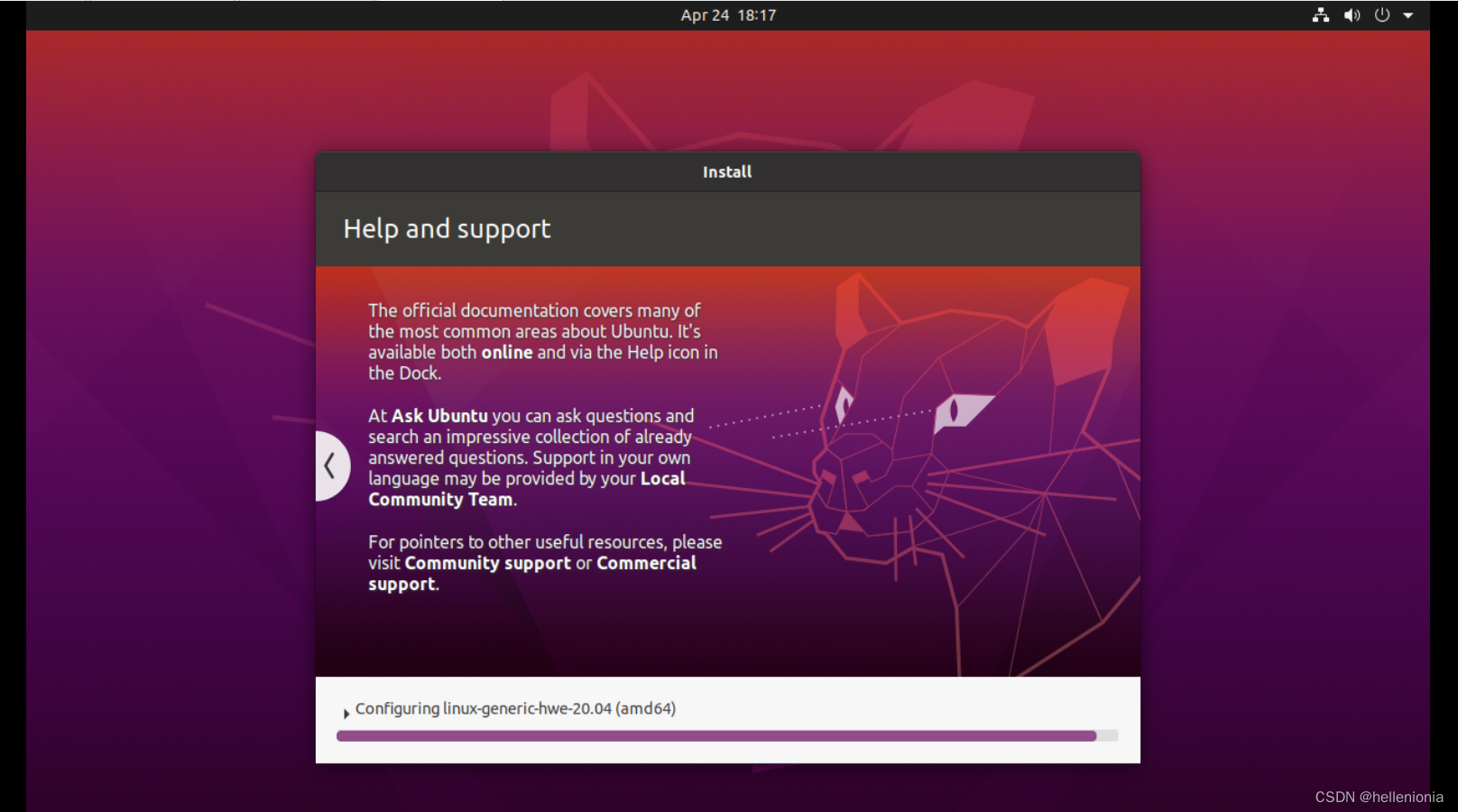The height and width of the screenshot is (812, 1458).
Task: Click the Apr 24 18:17 clock
Action: (x=727, y=14)
